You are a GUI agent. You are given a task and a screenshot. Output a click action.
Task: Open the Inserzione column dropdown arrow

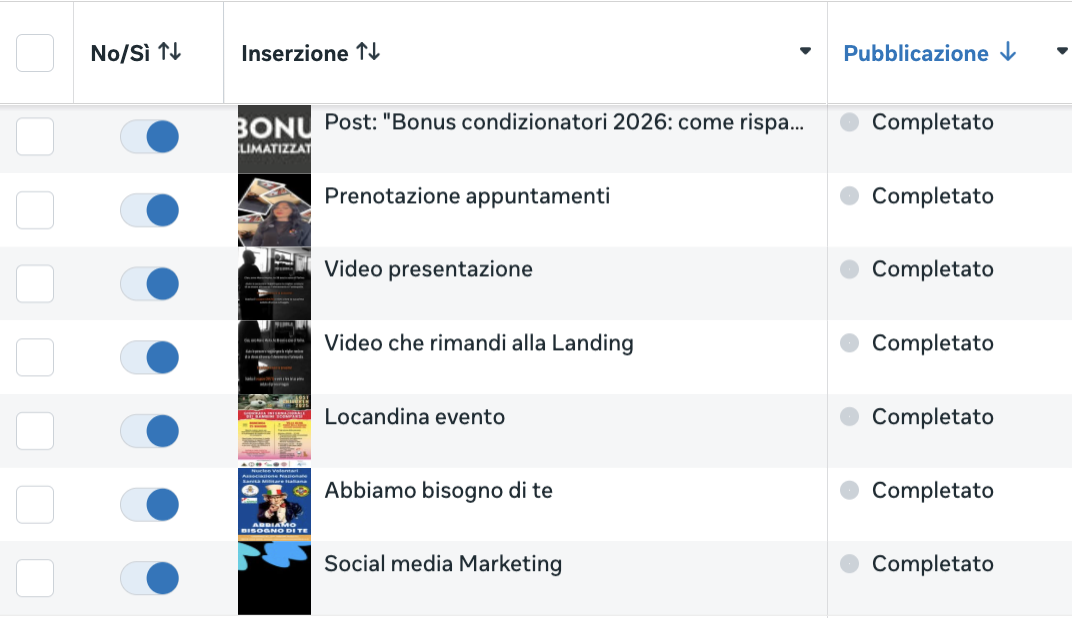pyautogui.click(x=805, y=51)
